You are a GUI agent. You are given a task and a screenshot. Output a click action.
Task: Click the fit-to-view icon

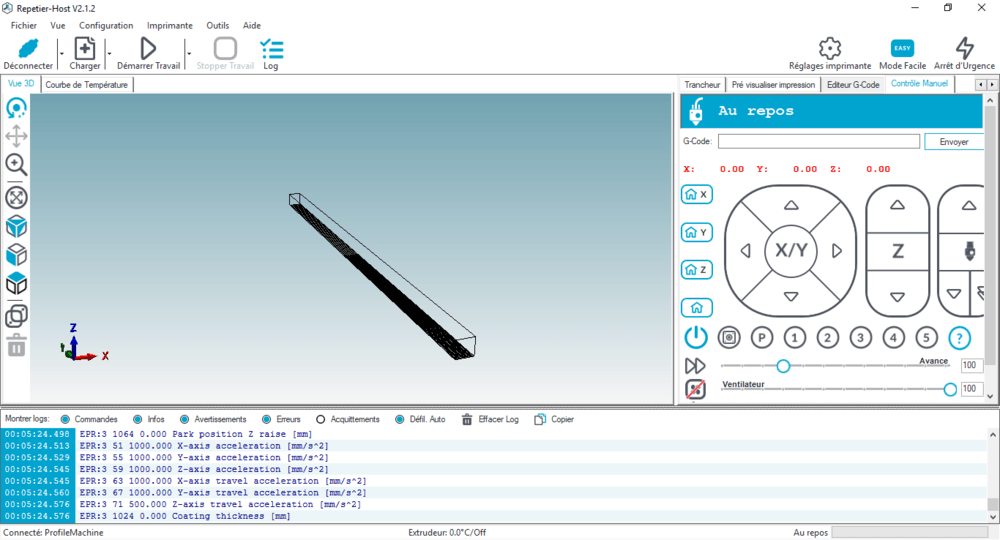pyautogui.click(x=17, y=198)
